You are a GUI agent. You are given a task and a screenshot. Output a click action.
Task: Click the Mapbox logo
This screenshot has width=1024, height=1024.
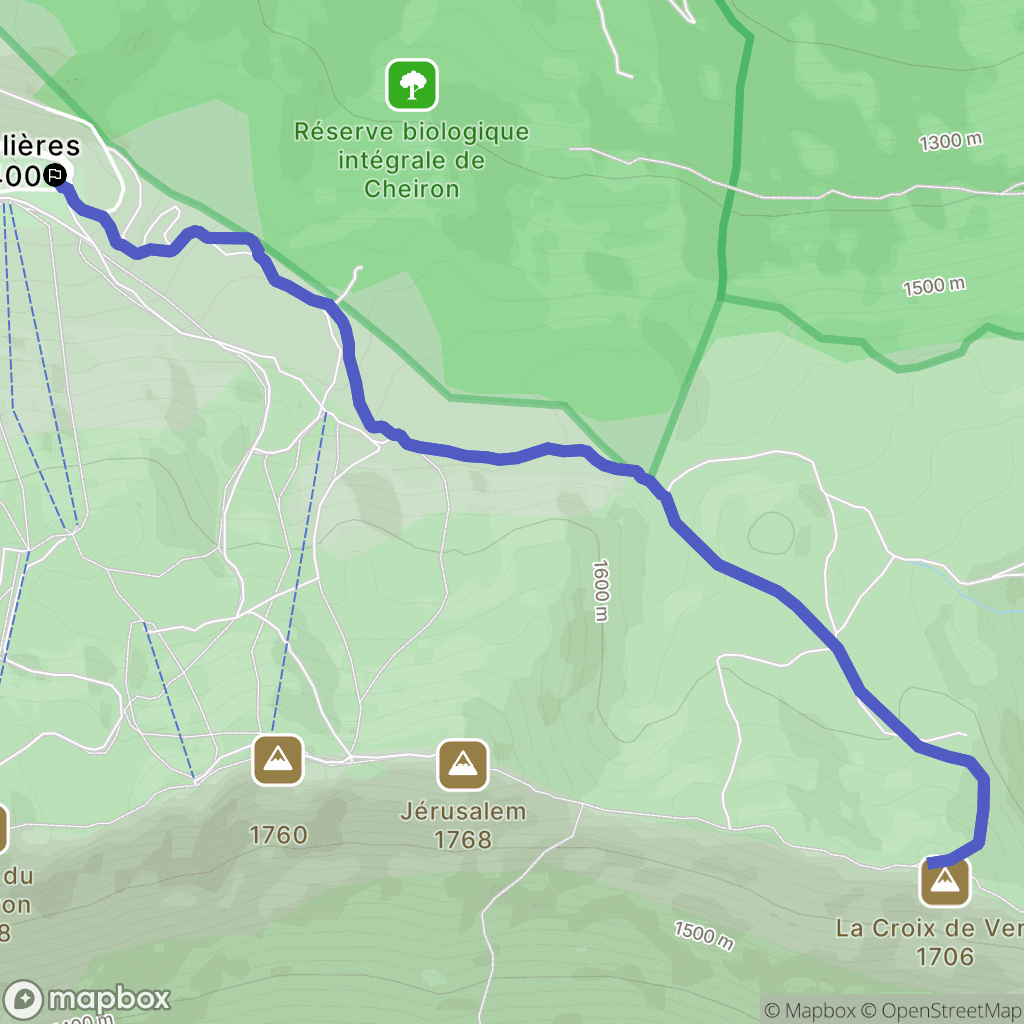click(86, 999)
